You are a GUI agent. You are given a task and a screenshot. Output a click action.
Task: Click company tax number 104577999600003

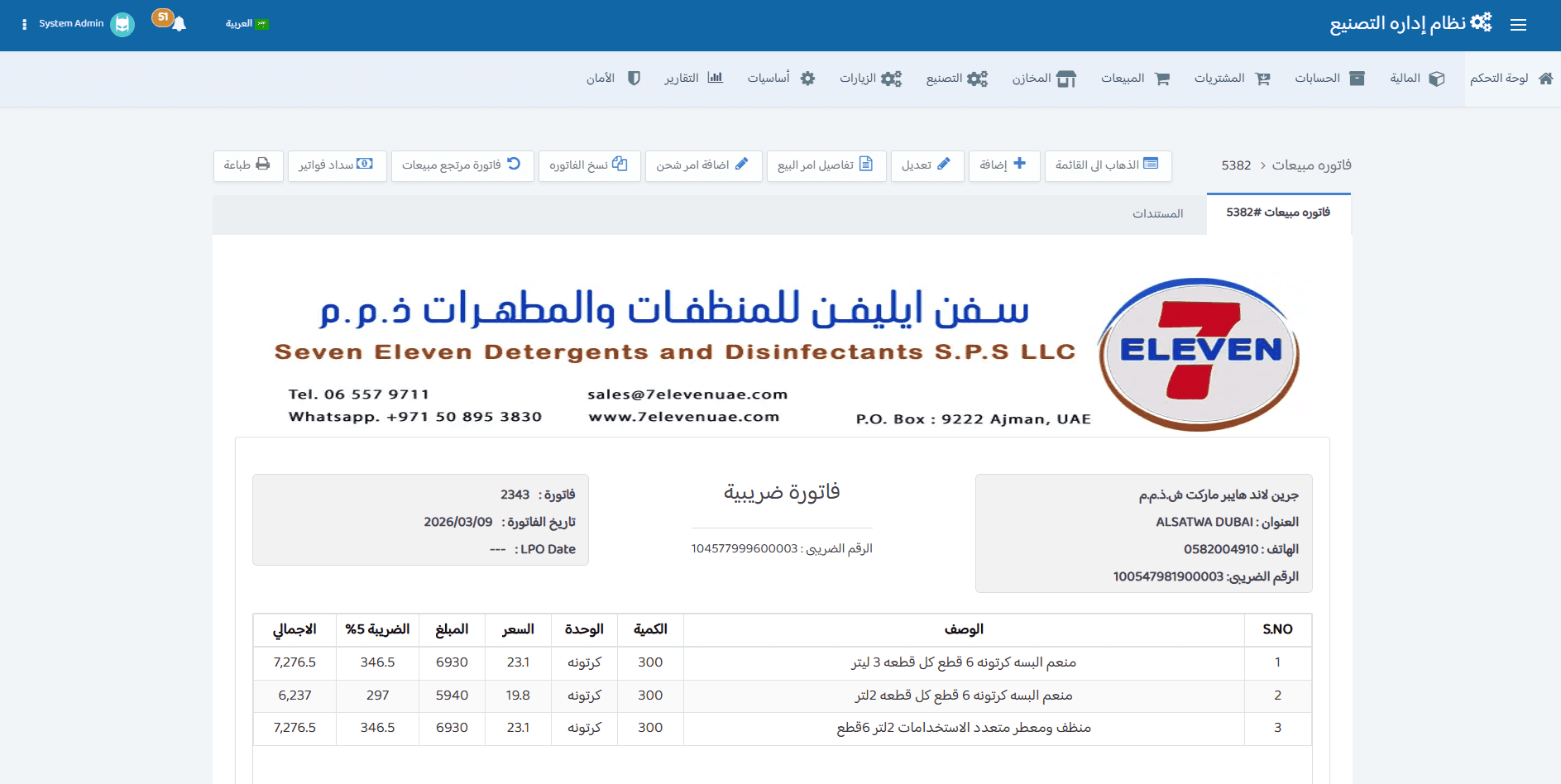coord(745,549)
